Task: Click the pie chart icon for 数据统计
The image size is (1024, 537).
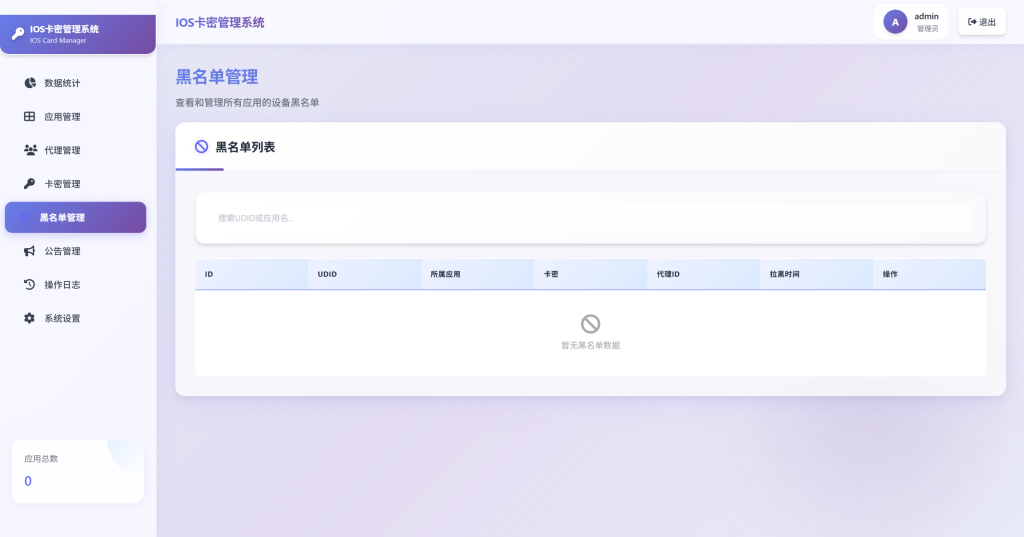Action: coord(30,83)
